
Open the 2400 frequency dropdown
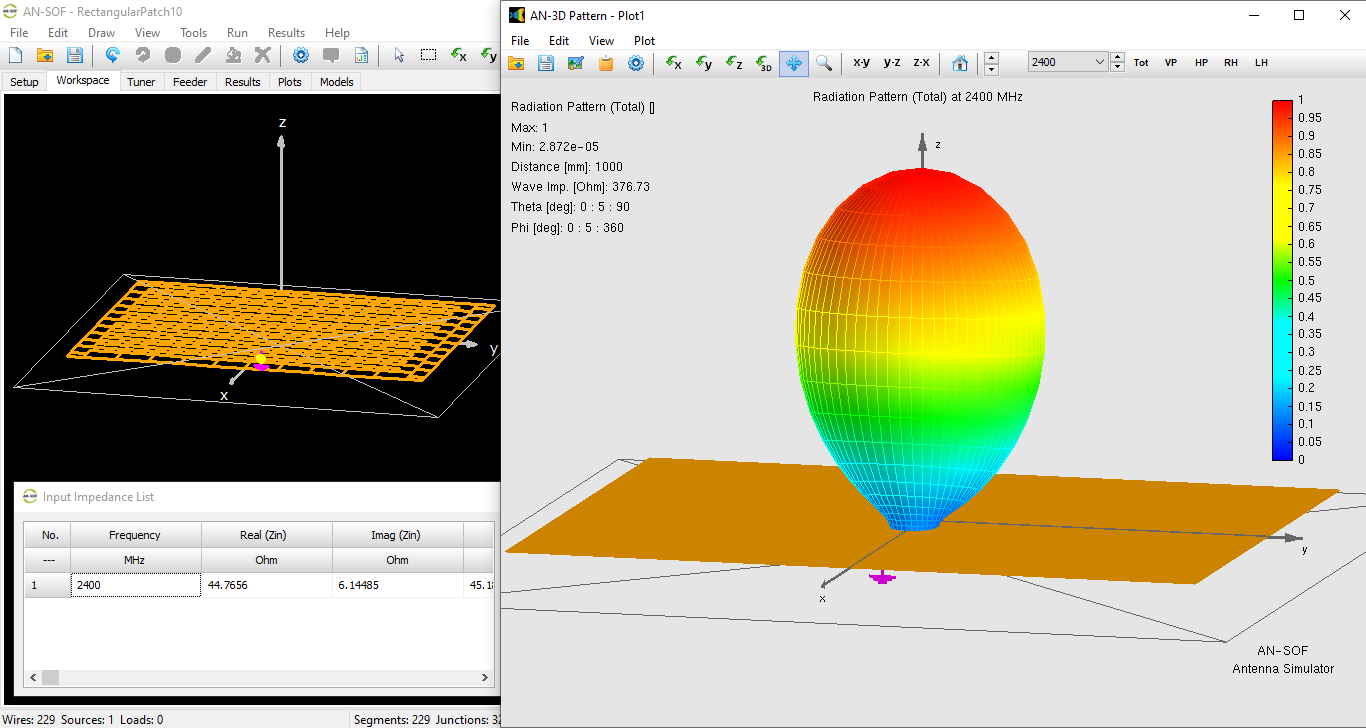click(1100, 62)
